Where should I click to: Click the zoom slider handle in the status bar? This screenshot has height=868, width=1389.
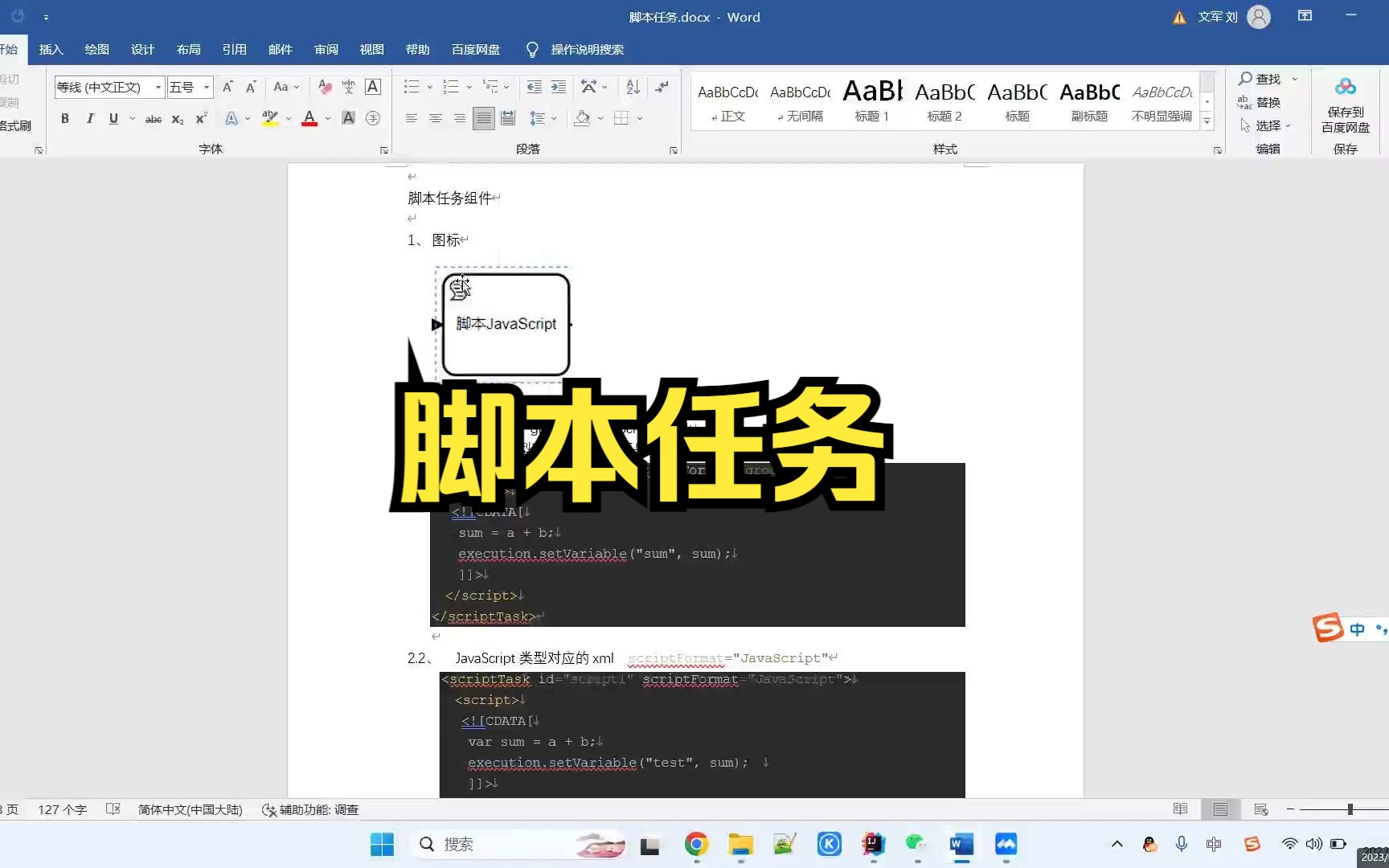(1350, 809)
